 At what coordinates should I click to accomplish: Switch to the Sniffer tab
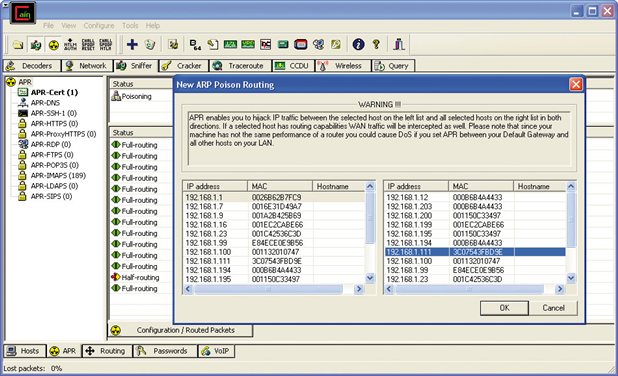pos(136,66)
